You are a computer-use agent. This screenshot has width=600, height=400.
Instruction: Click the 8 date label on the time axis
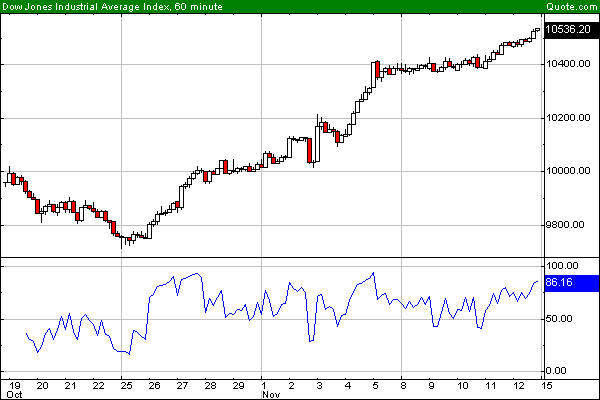tap(403, 385)
